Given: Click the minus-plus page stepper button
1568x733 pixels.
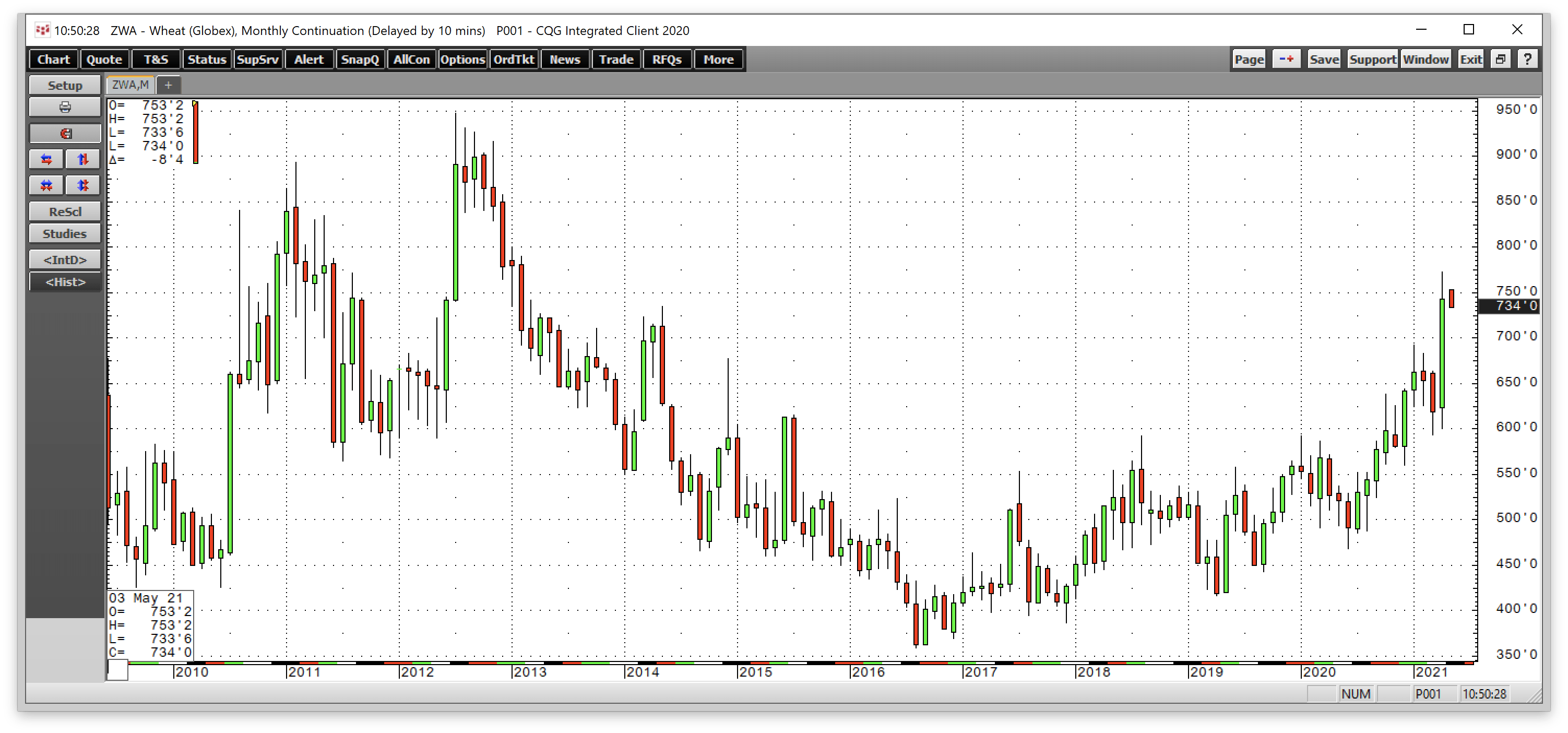Looking at the screenshot, I should pos(1286,59).
